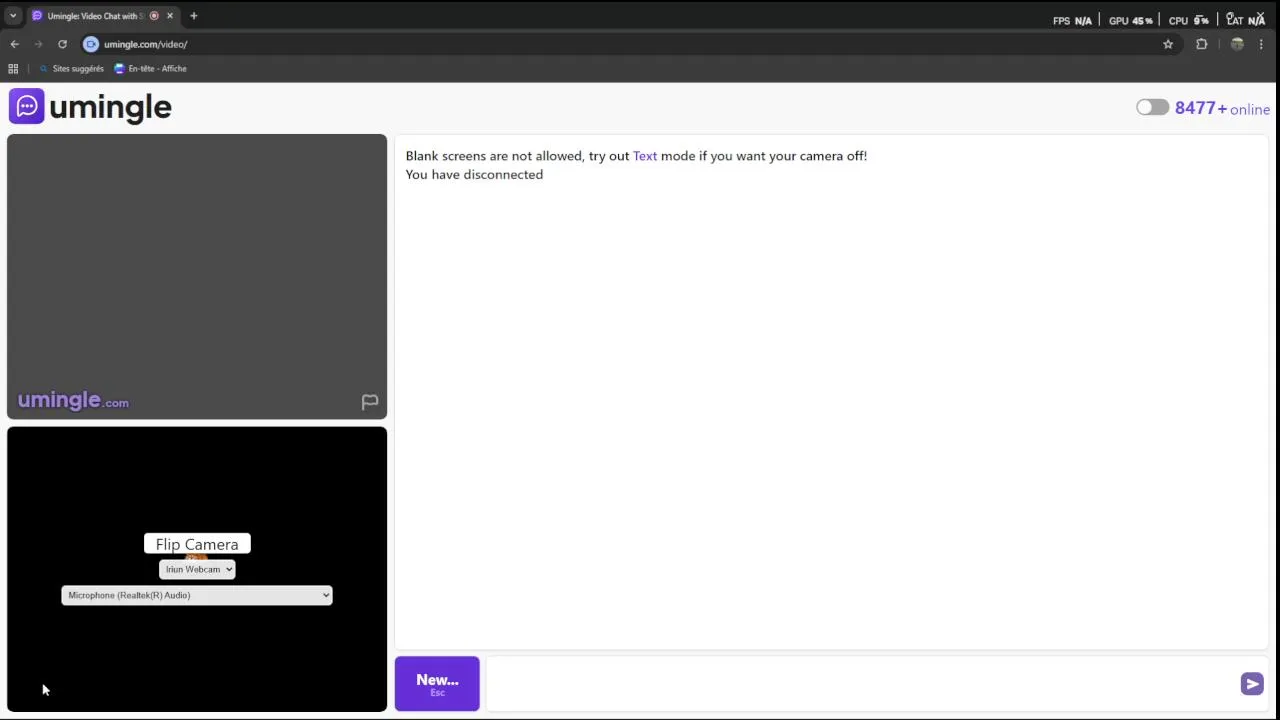This screenshot has width=1280, height=720.
Task: Open the apps grid in bookmarks bar
Action: coord(13,69)
